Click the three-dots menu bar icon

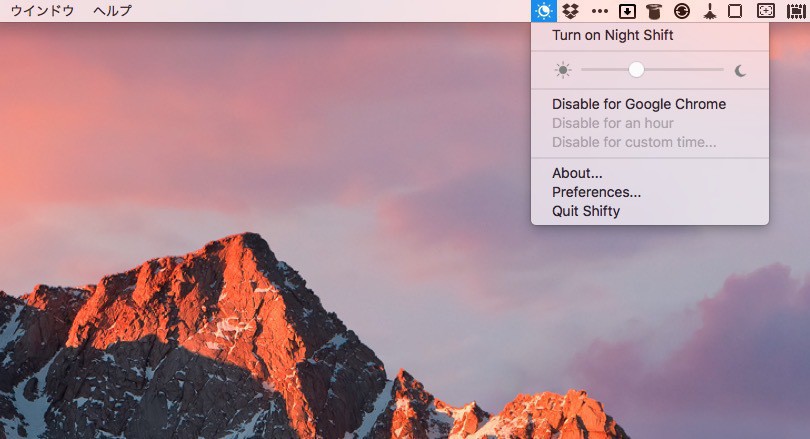(x=599, y=11)
